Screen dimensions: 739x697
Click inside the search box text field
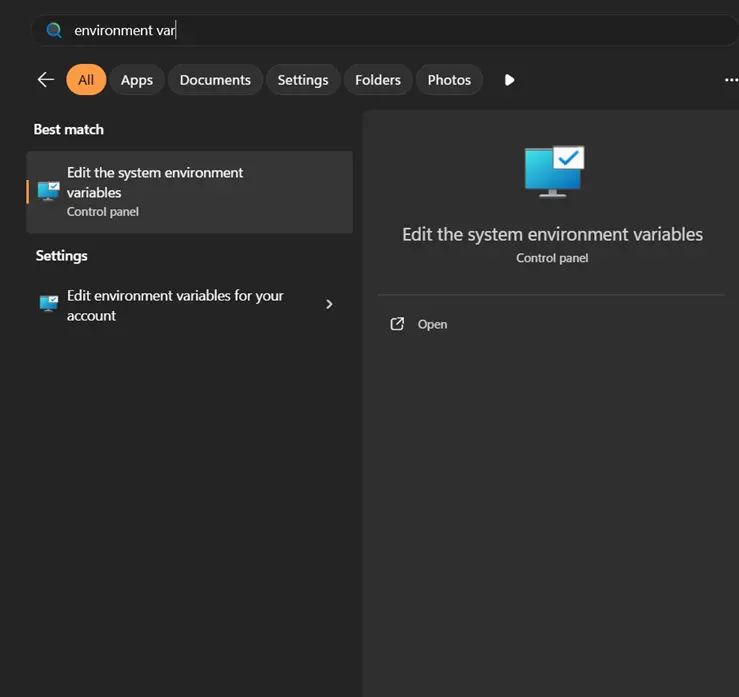tap(385, 31)
